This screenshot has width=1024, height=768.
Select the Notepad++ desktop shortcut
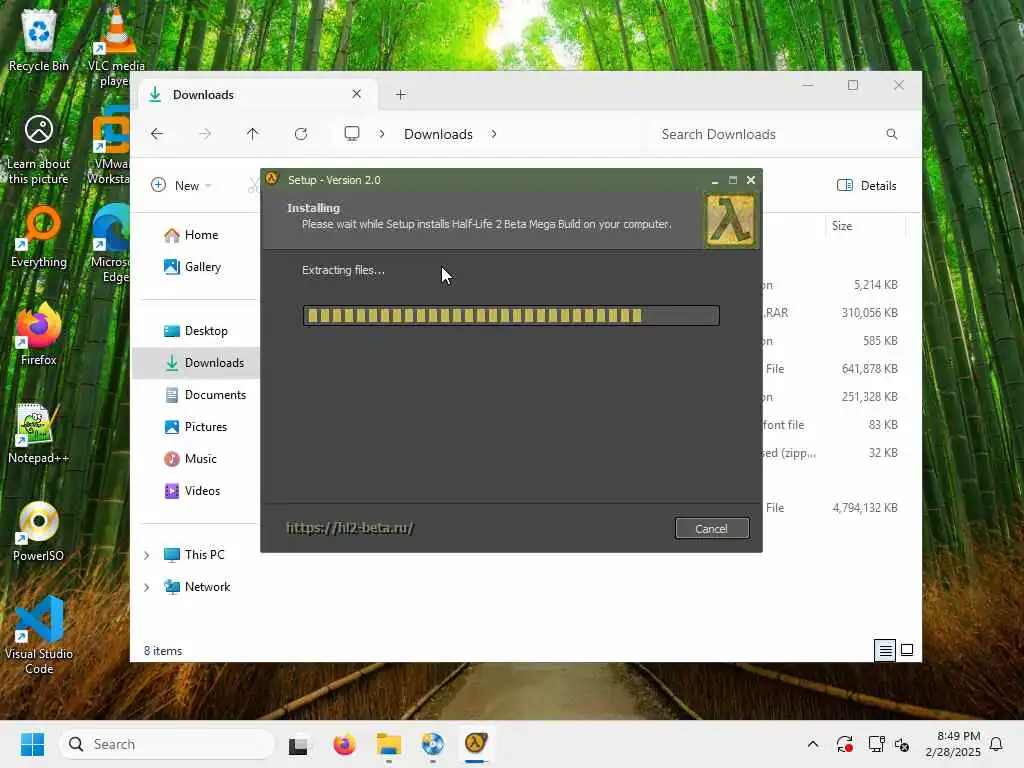coord(39,434)
